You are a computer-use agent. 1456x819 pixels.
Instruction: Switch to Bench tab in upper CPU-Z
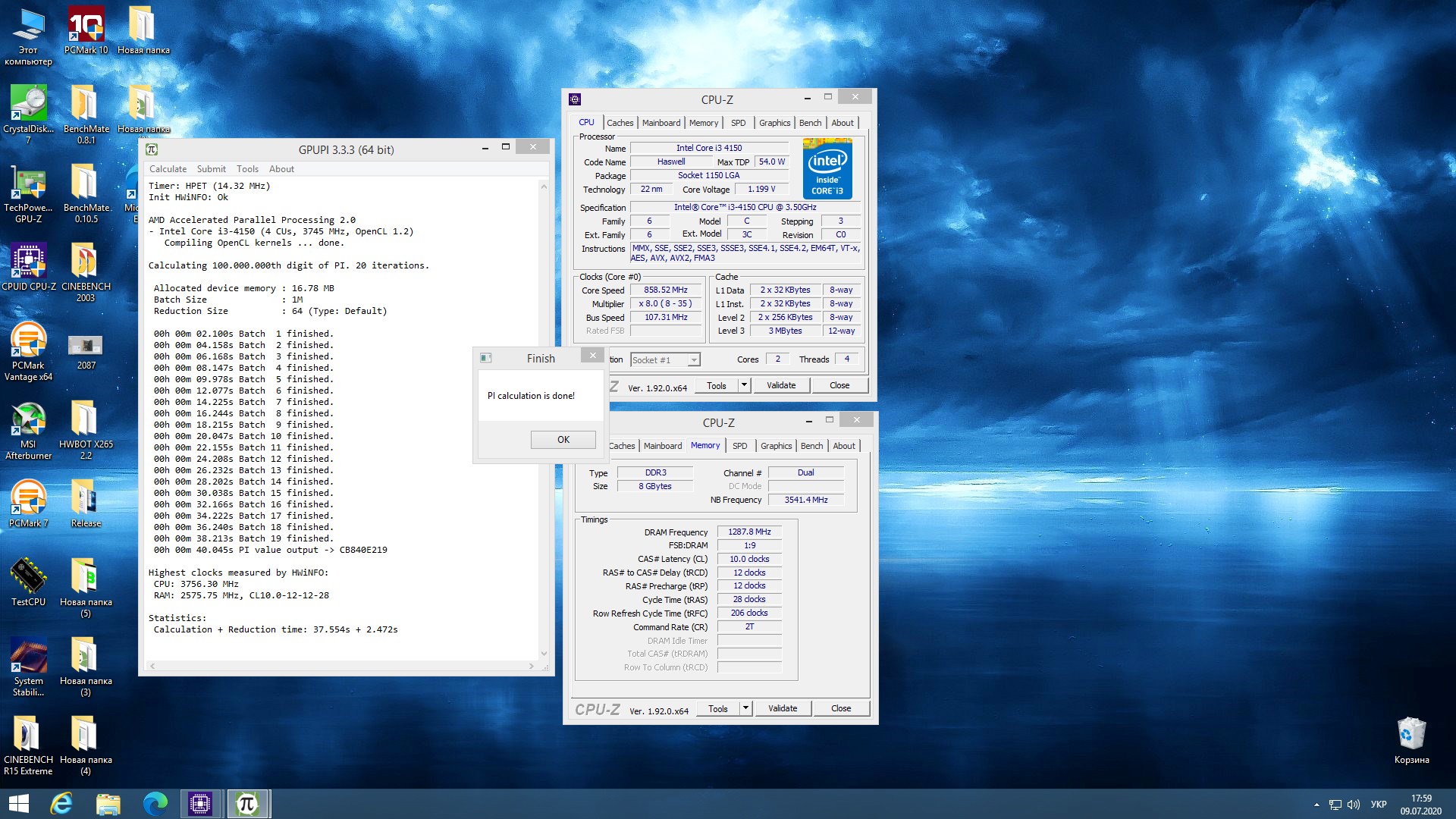(810, 123)
